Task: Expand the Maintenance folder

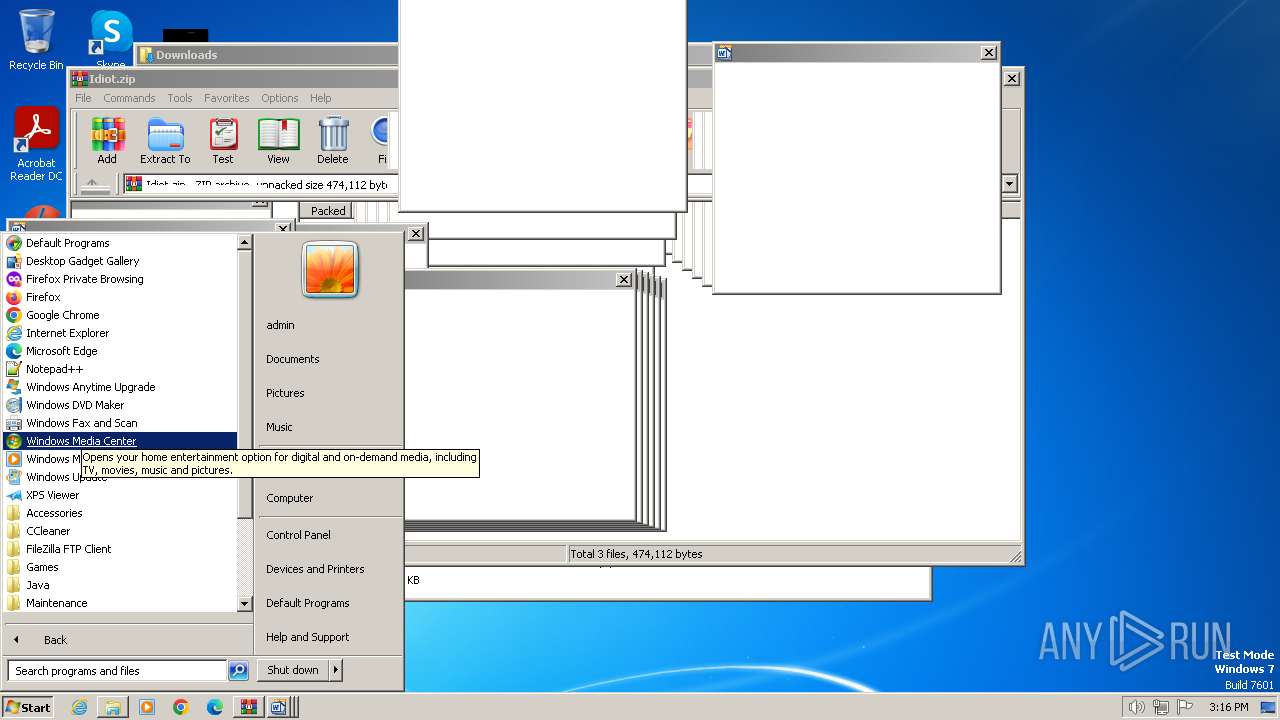Action: 121,603
